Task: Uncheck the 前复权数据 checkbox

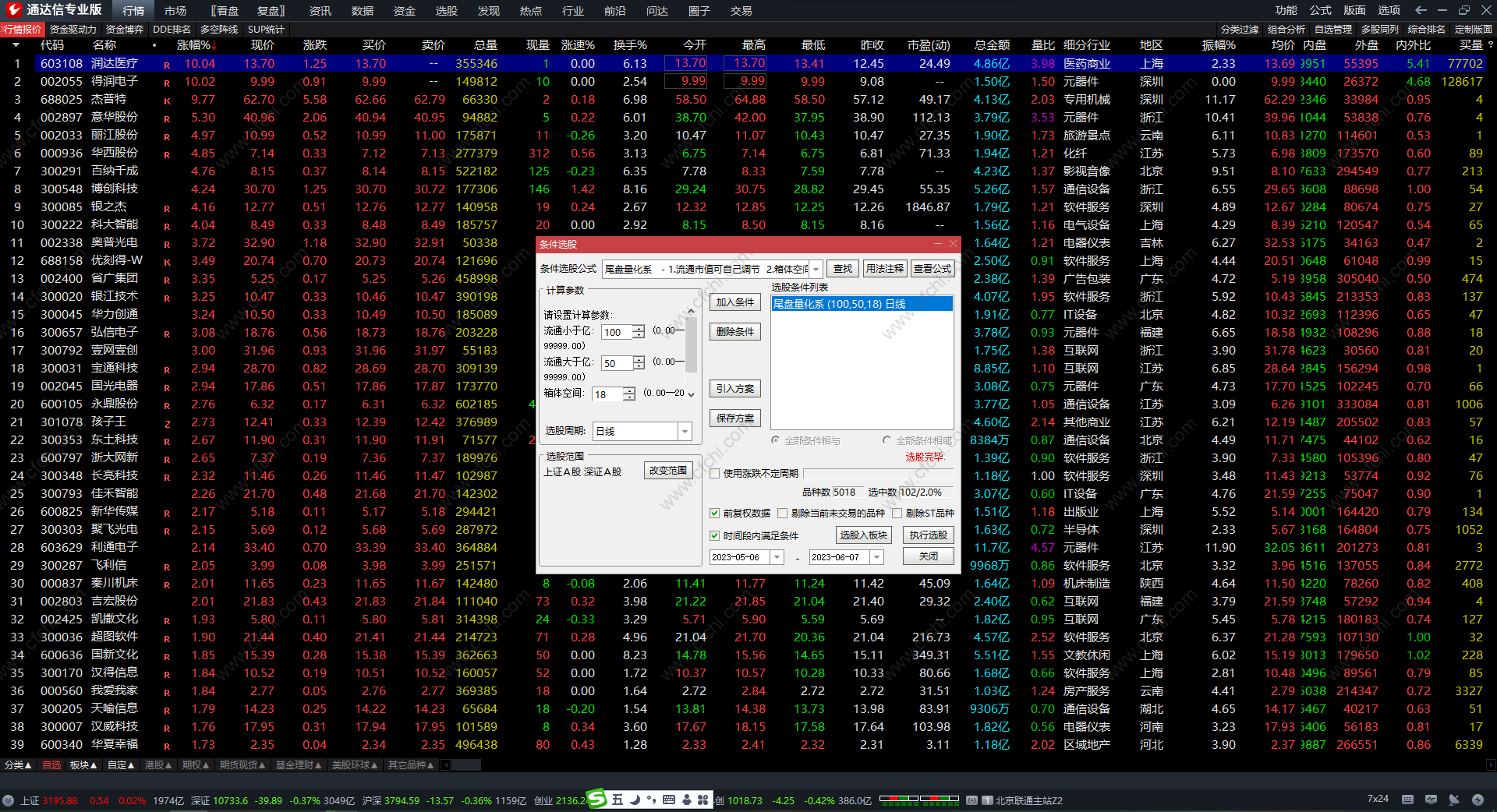Action: (x=714, y=514)
